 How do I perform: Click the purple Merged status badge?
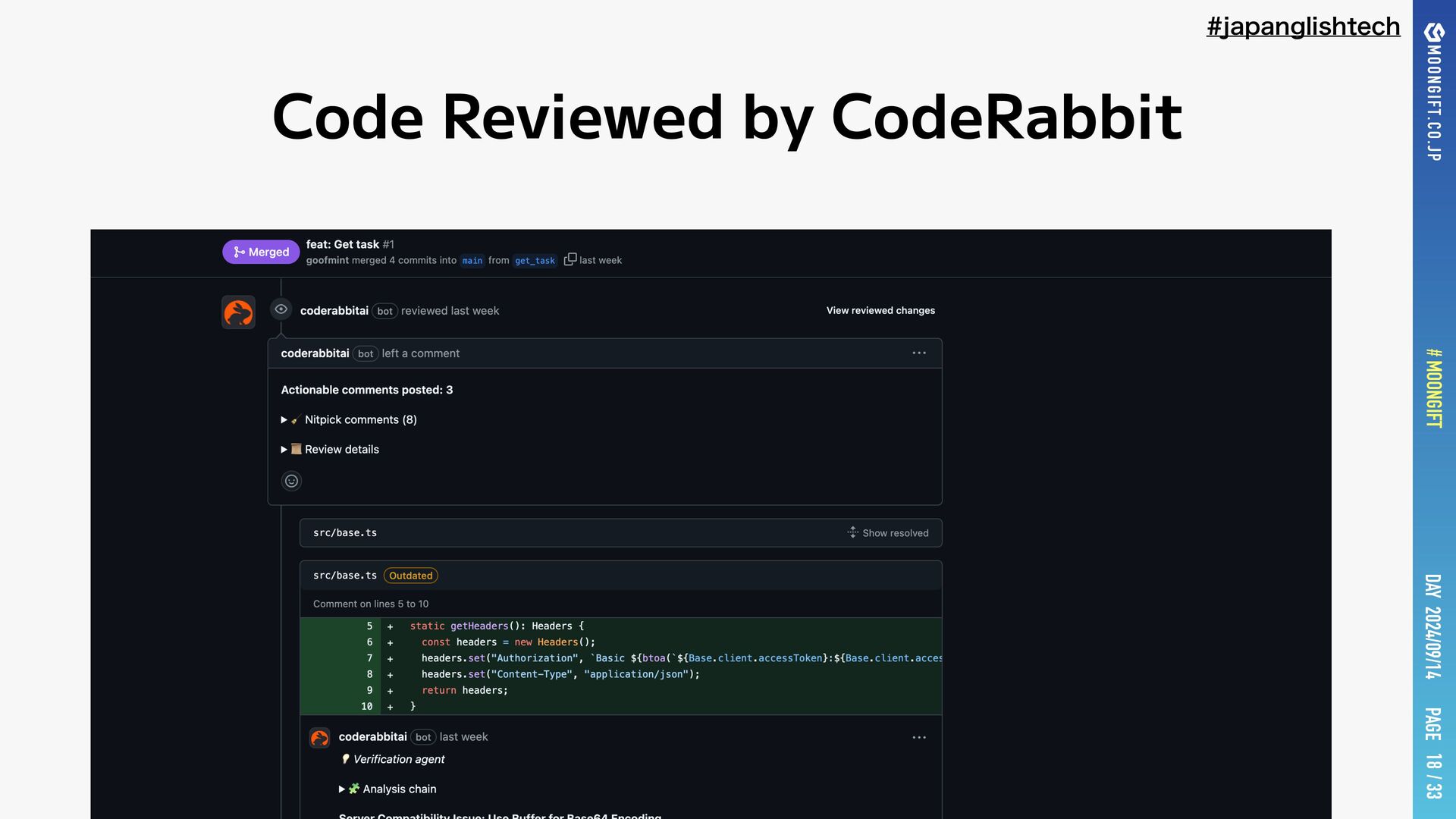(x=261, y=252)
